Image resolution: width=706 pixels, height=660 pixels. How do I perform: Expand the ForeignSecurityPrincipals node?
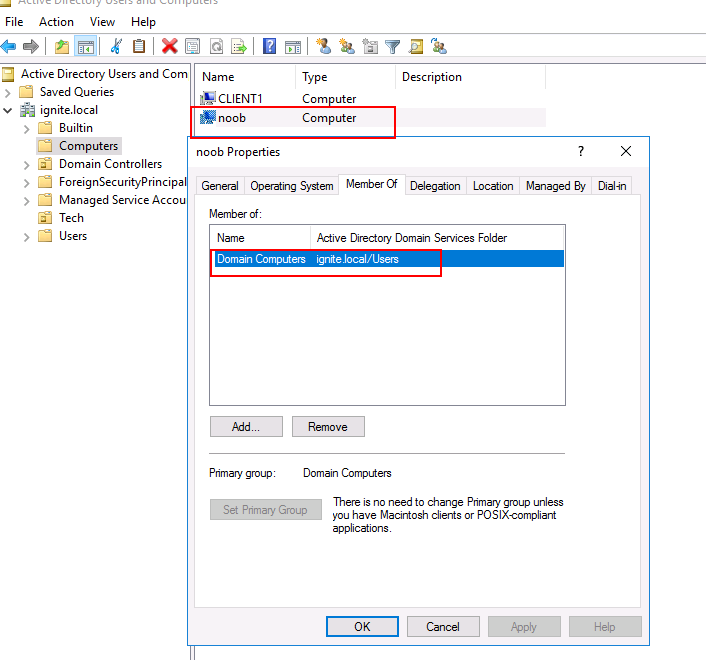pos(26,183)
